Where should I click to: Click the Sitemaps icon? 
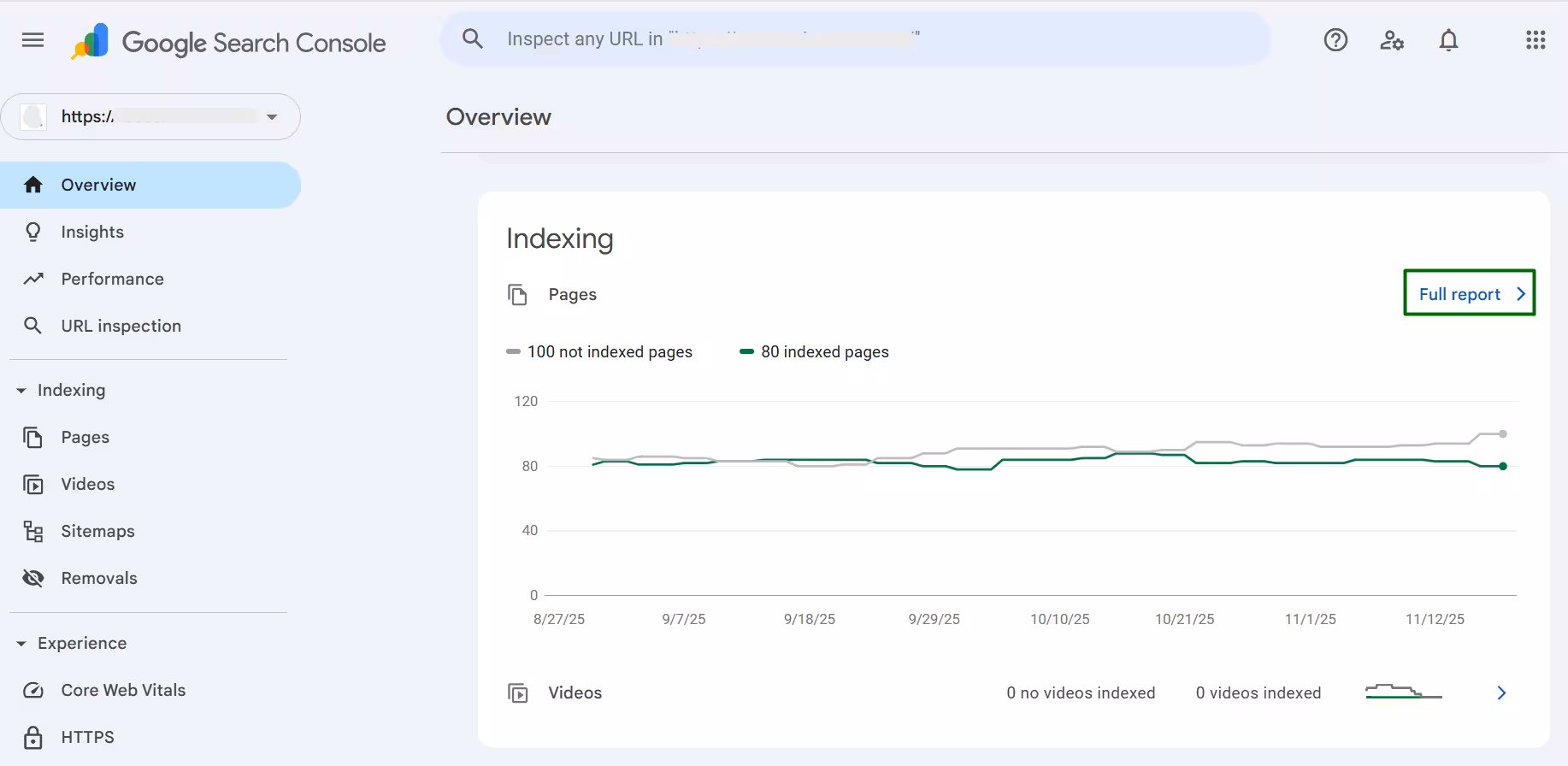coord(32,531)
